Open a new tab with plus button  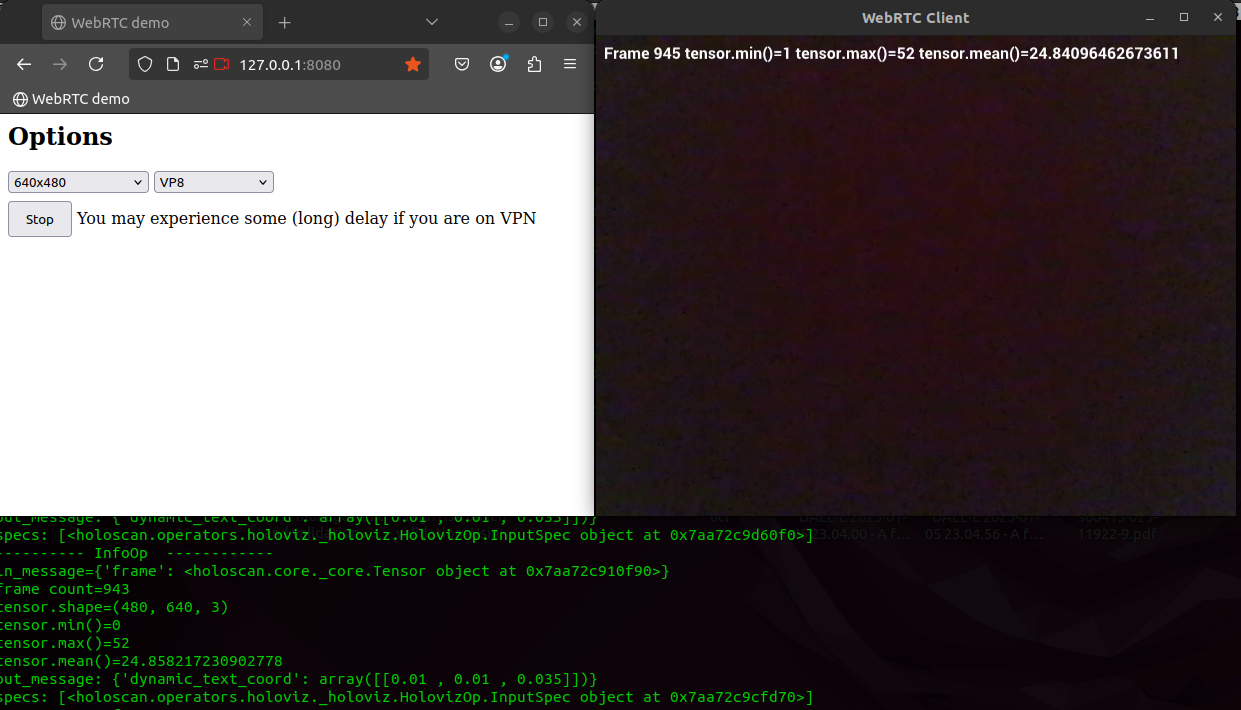click(284, 22)
